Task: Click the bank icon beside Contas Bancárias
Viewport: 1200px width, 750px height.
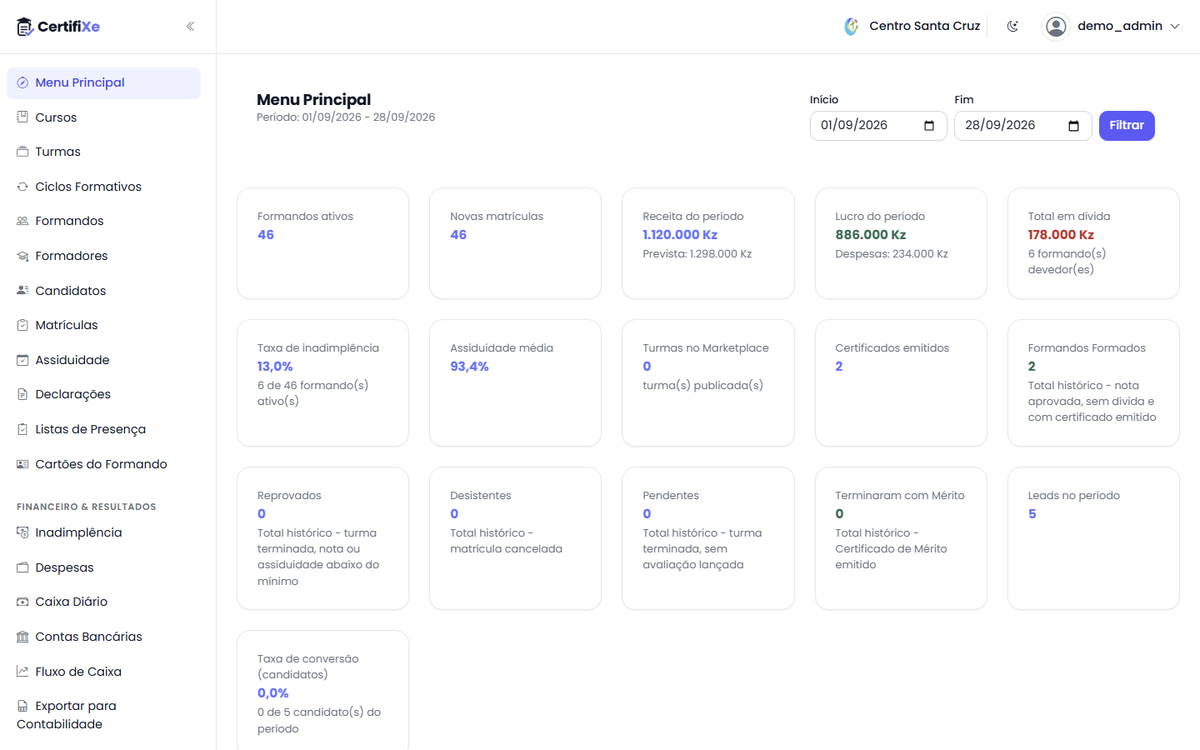Action: [23, 637]
